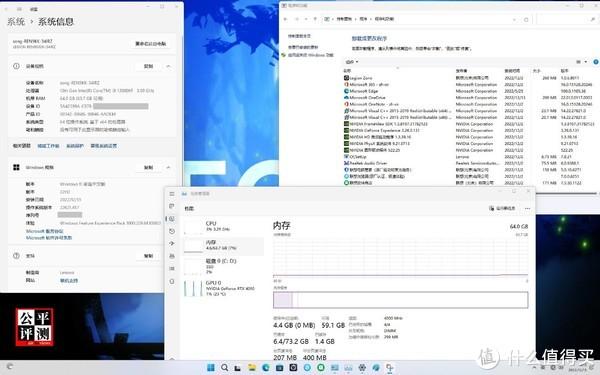Show hidden system tray icons chevron
This screenshot has height=375, width=600.
click(534, 368)
